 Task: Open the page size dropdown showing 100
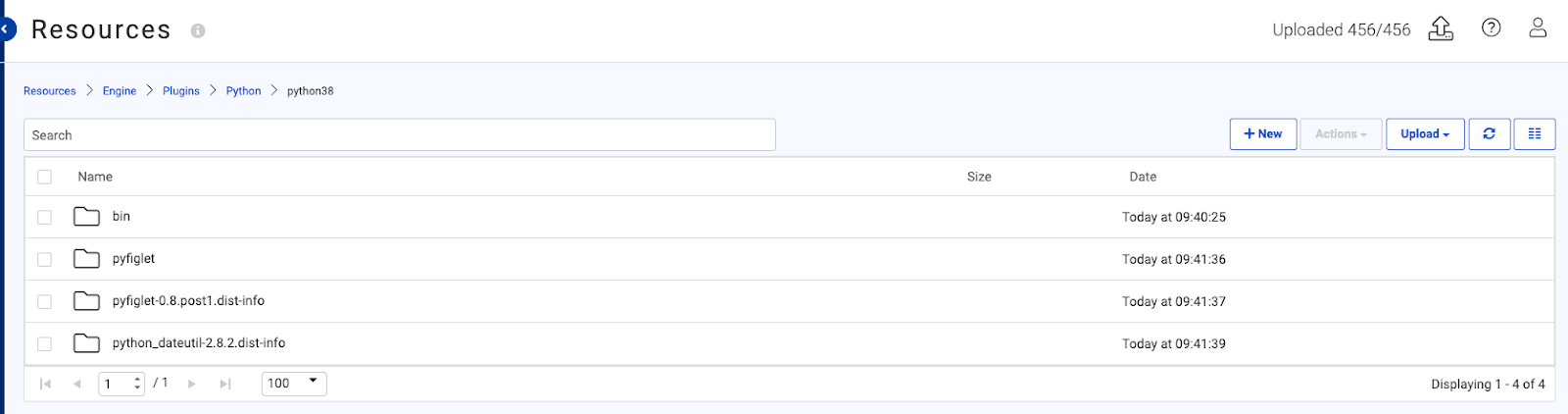[x=294, y=384]
